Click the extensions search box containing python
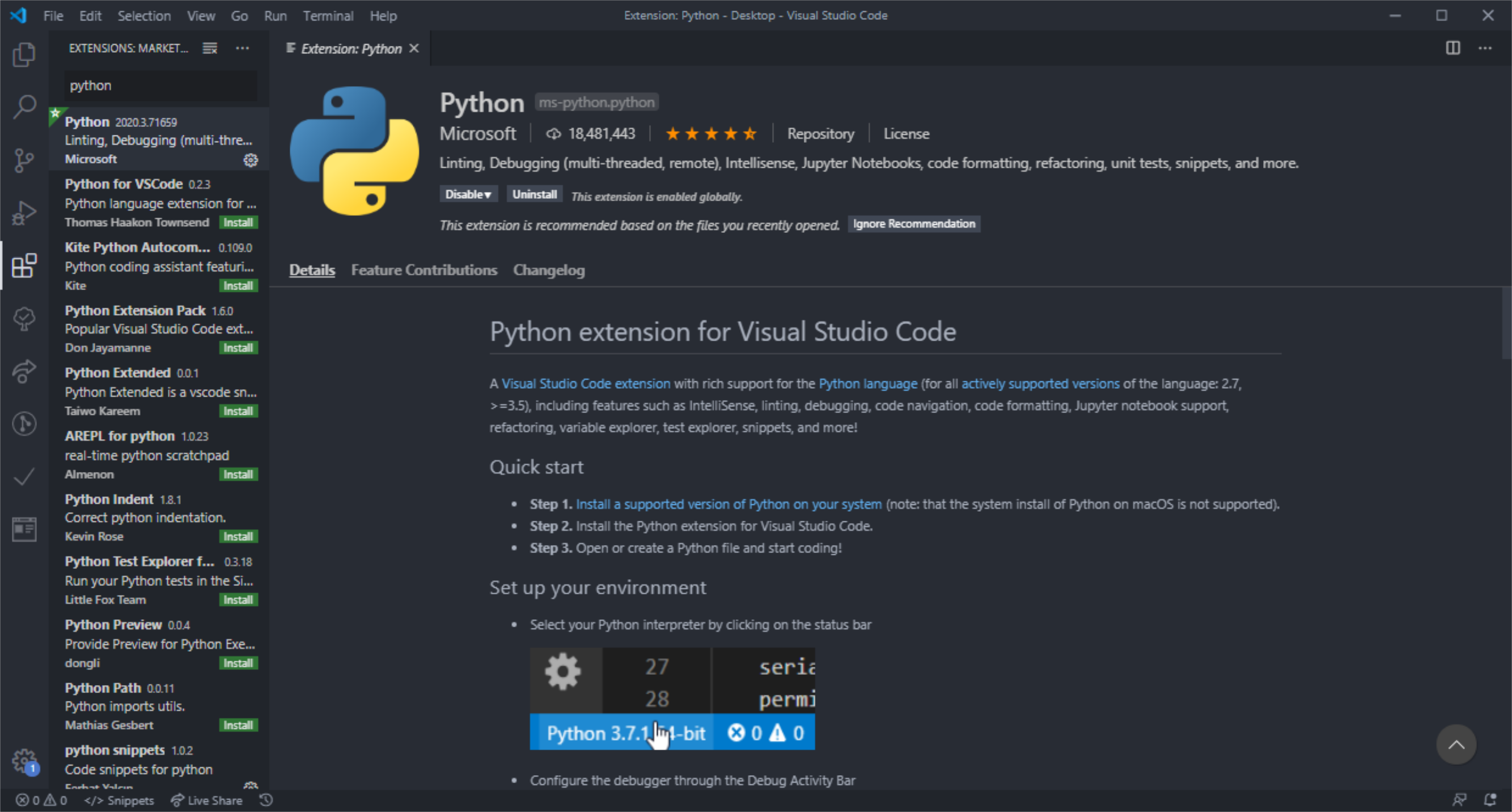Viewport: 1512px width, 812px height. [160, 86]
